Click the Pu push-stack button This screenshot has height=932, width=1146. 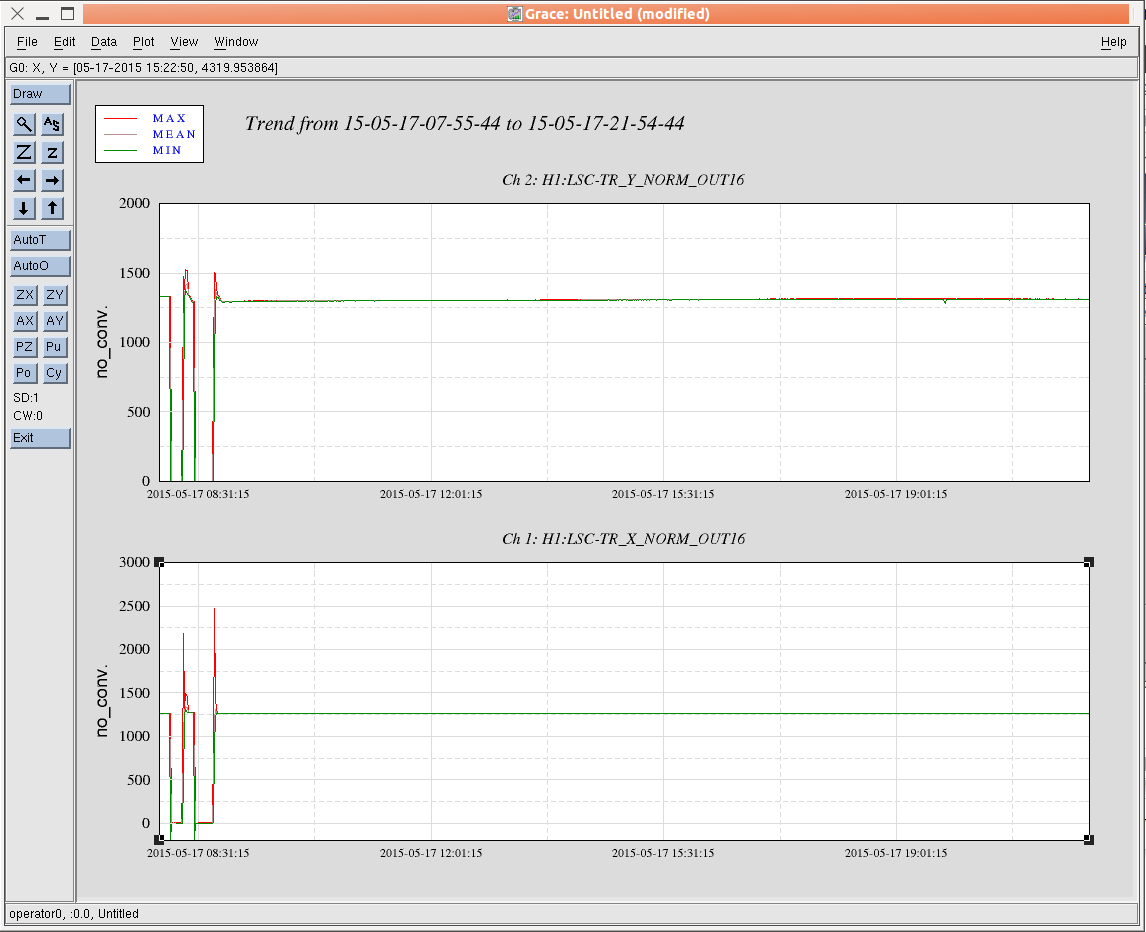(55, 347)
